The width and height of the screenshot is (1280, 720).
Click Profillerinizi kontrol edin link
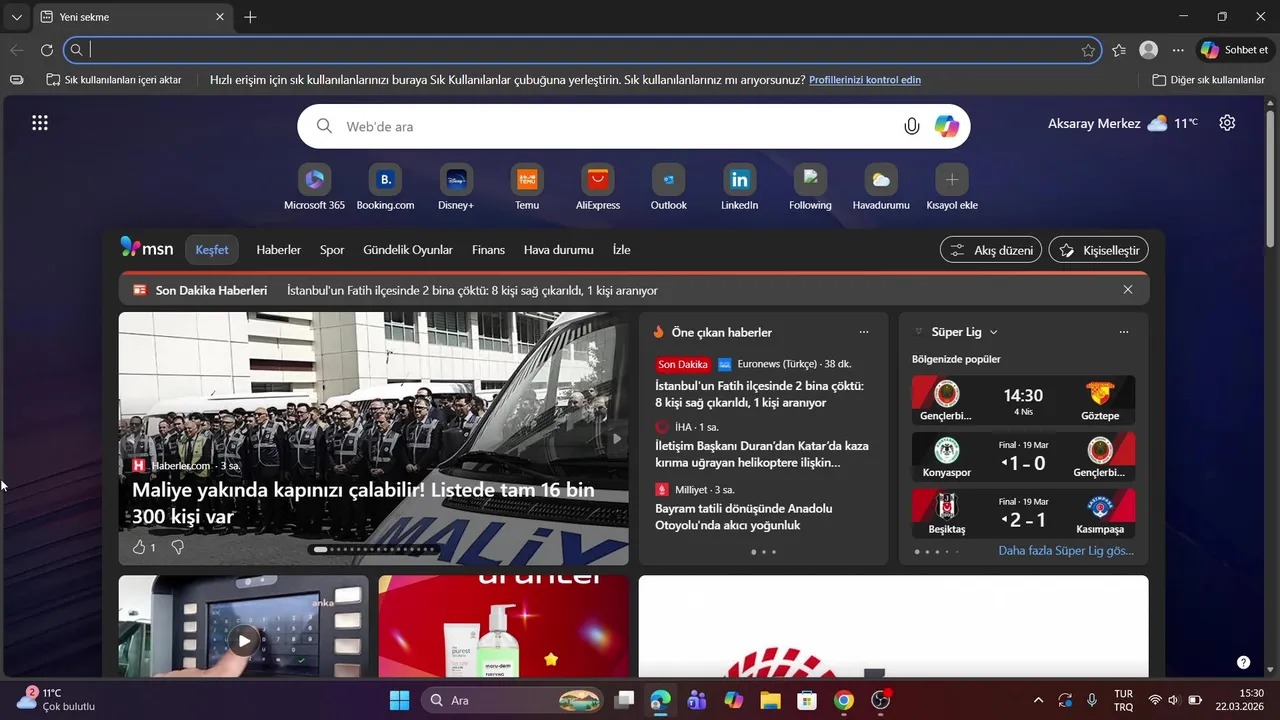coord(865,80)
